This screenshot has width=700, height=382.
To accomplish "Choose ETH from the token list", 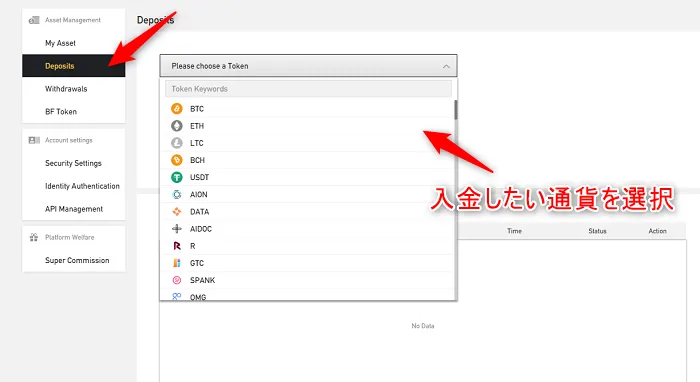I will coord(308,126).
